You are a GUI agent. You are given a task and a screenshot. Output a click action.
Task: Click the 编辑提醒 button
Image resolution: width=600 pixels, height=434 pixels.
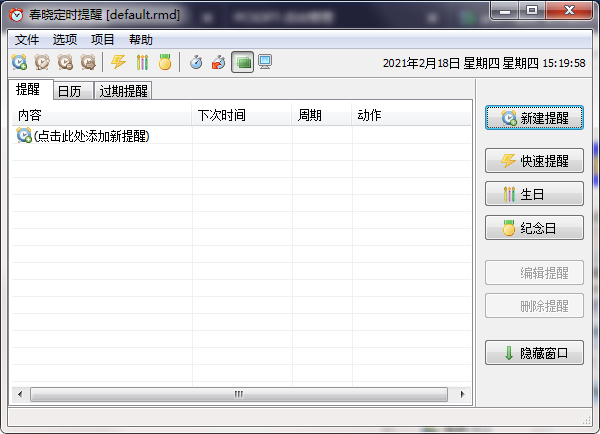[x=534, y=273]
